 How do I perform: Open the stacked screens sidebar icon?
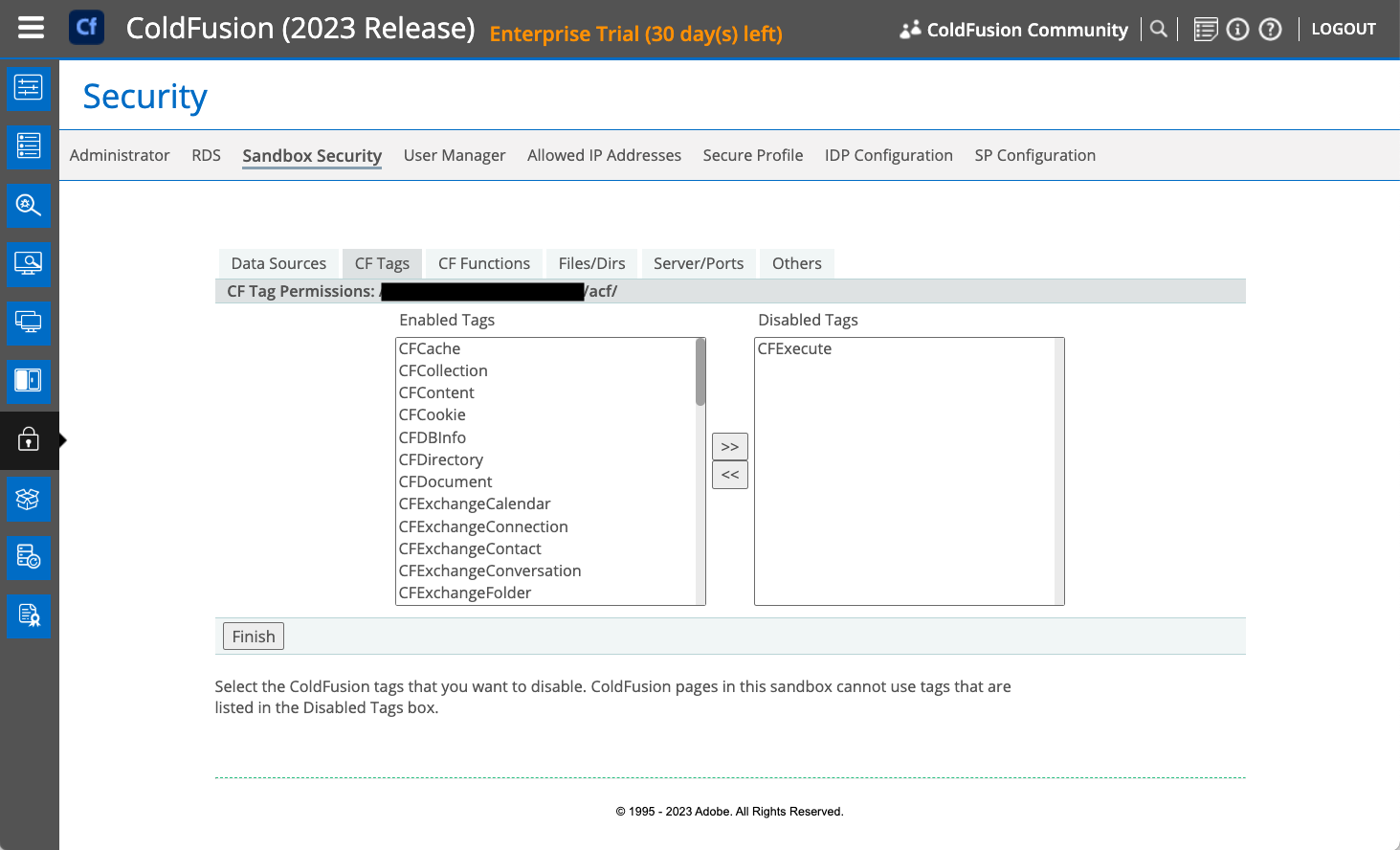(29, 323)
